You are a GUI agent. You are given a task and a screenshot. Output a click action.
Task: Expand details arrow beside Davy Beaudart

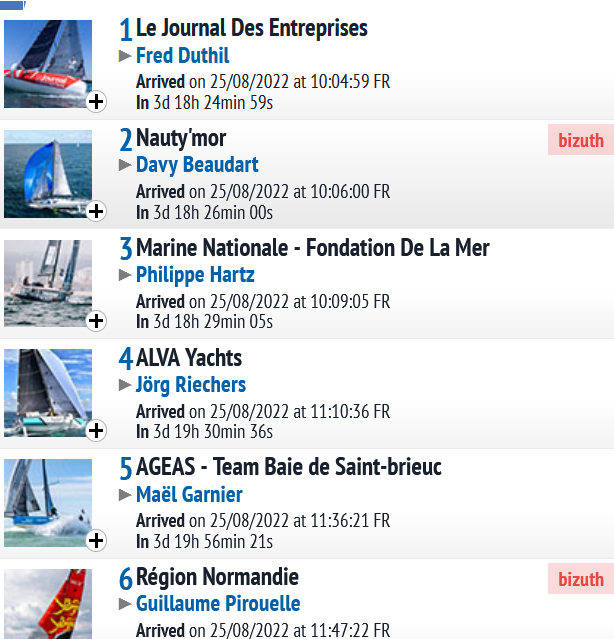click(x=125, y=165)
